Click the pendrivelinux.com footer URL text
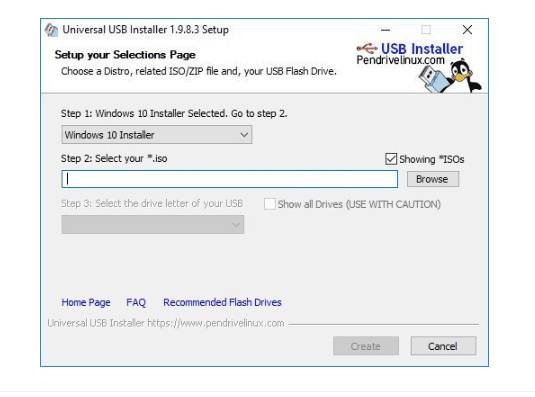This screenshot has width=535, height=397. 216,323
